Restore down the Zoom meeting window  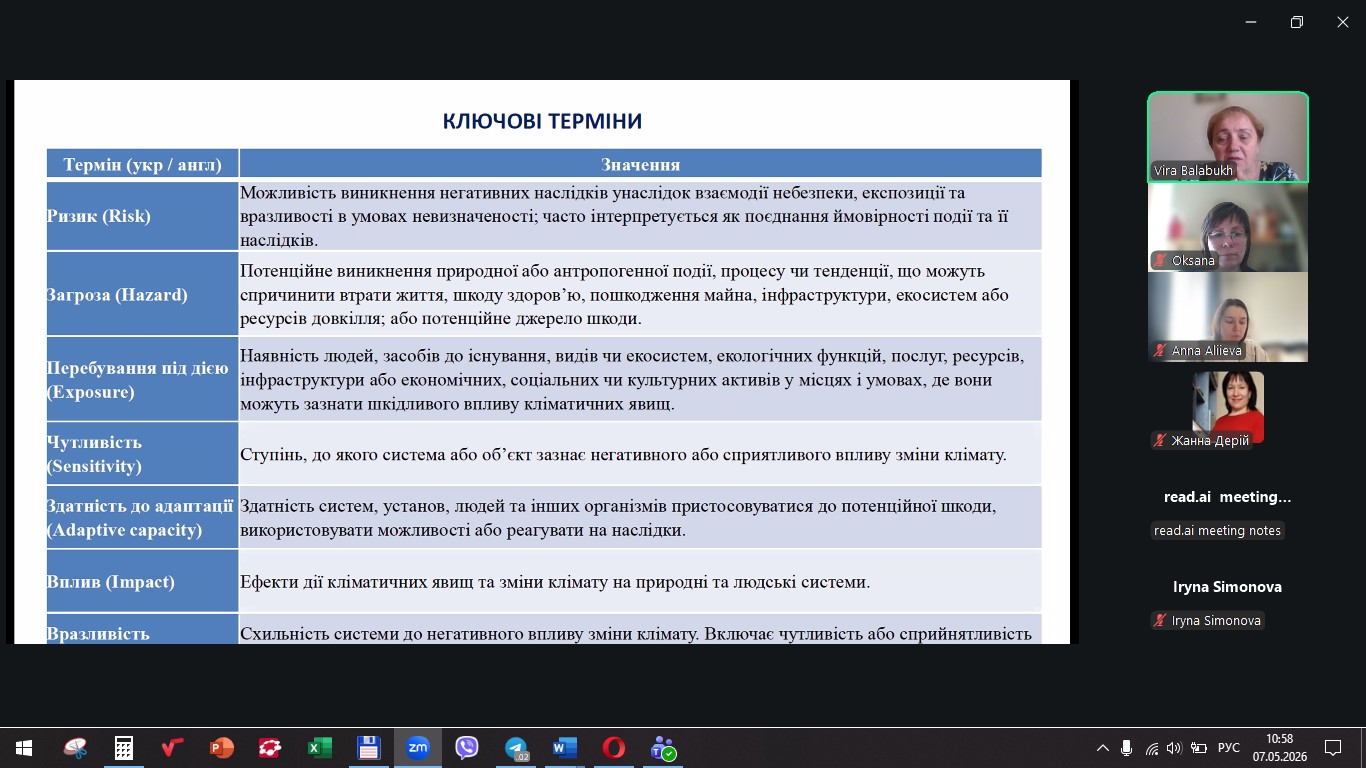point(1297,22)
